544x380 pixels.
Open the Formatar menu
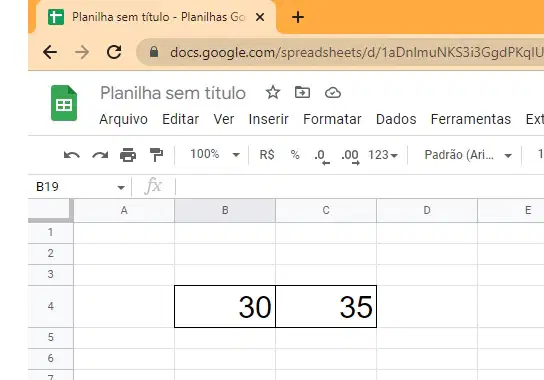[x=332, y=119]
